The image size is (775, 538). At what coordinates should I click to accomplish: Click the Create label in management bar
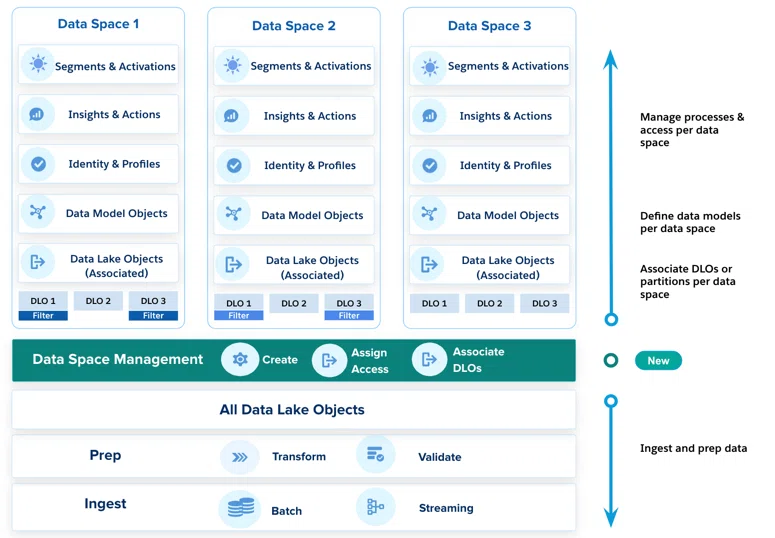(x=280, y=359)
